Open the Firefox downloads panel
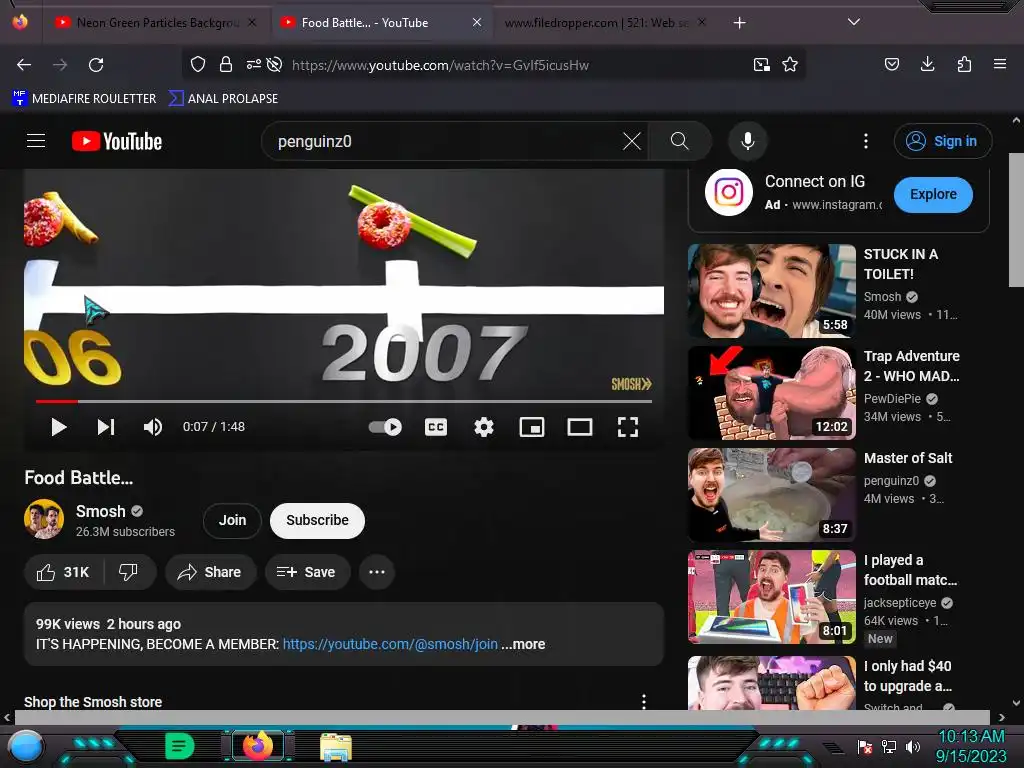Image resolution: width=1024 pixels, height=768 pixels. point(927,64)
